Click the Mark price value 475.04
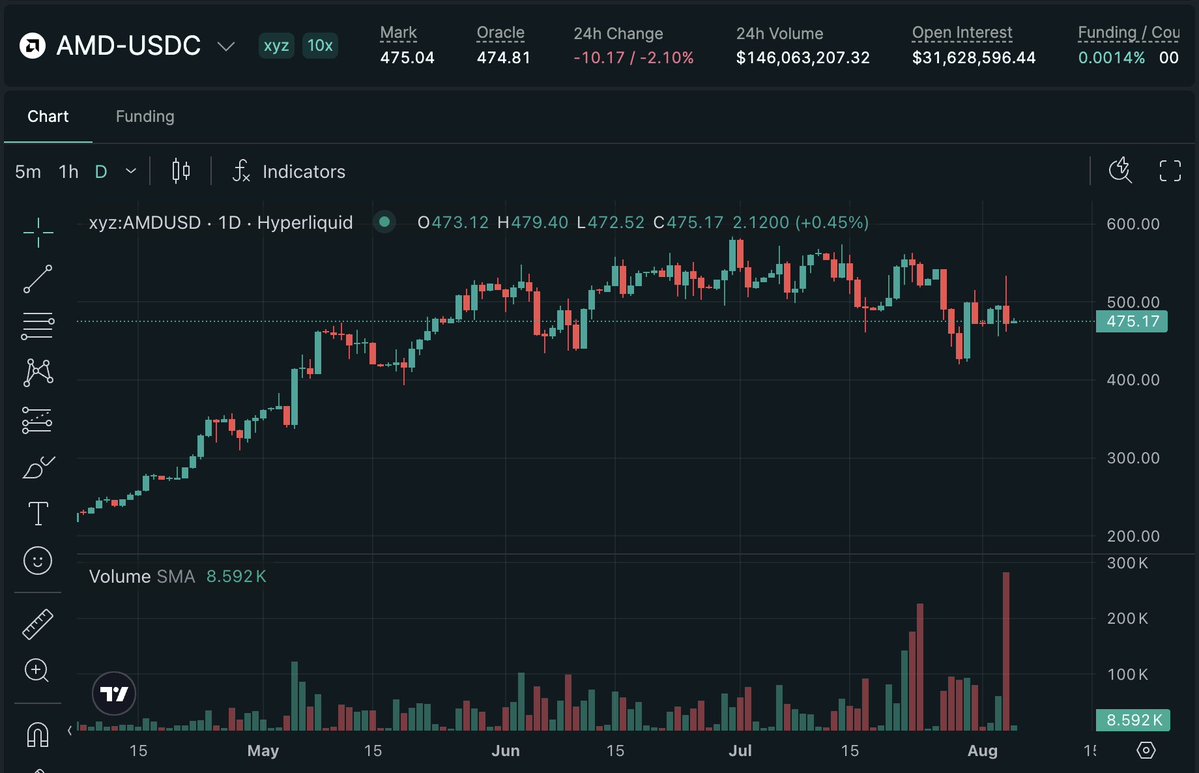The image size is (1199, 773). pos(407,58)
